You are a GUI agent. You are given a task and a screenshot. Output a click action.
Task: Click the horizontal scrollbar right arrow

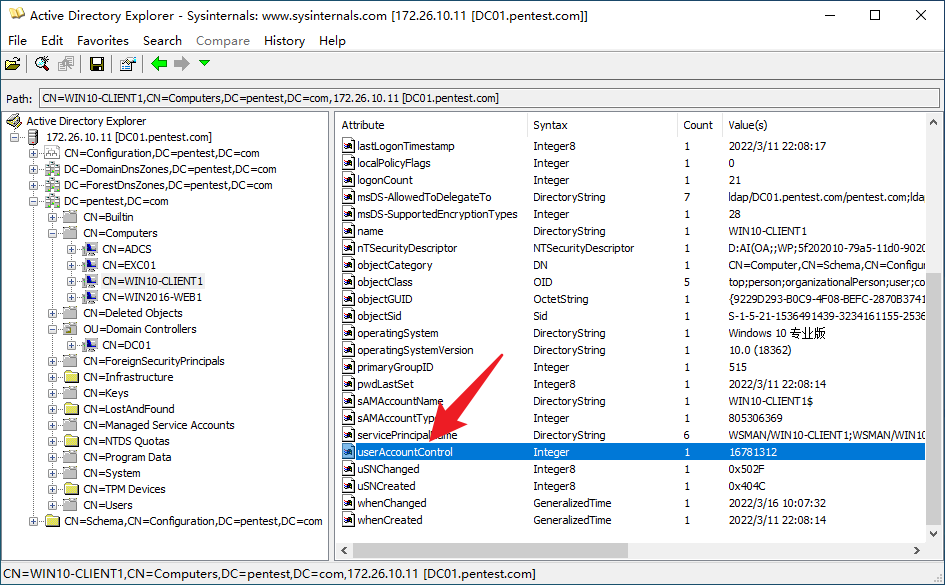(917, 550)
